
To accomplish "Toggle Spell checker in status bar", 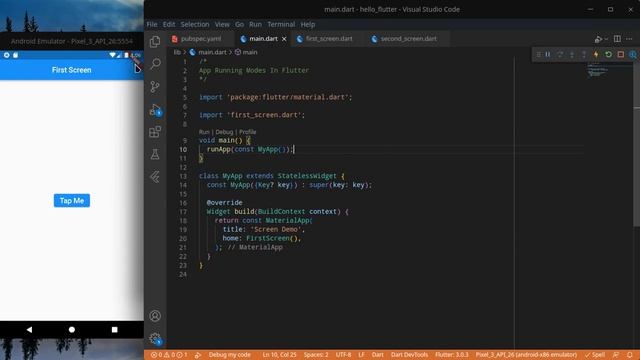I will tap(596, 355).
